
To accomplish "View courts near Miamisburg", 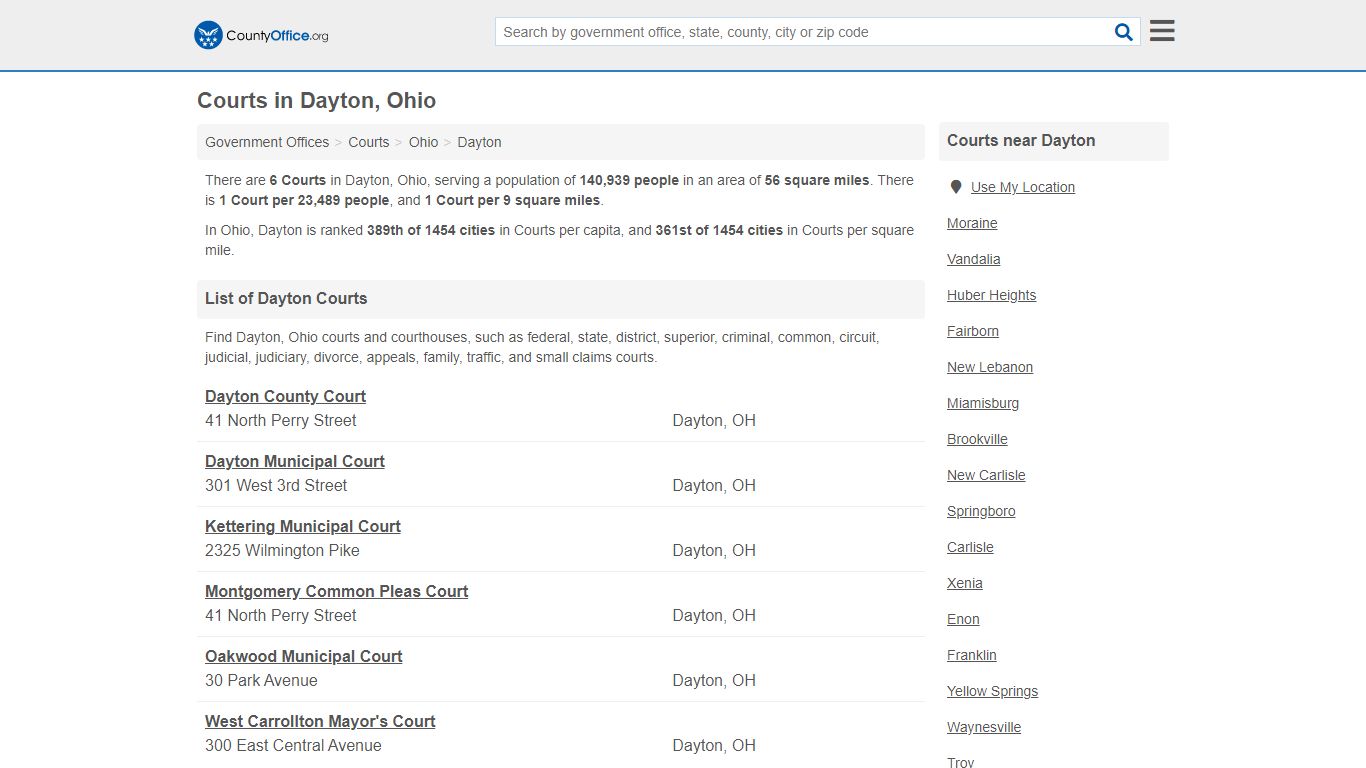I will [983, 403].
